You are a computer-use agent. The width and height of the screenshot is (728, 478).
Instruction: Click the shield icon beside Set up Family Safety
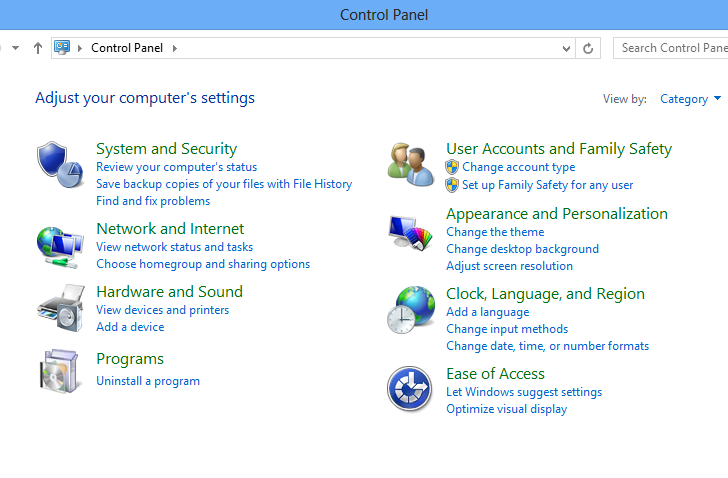[452, 185]
